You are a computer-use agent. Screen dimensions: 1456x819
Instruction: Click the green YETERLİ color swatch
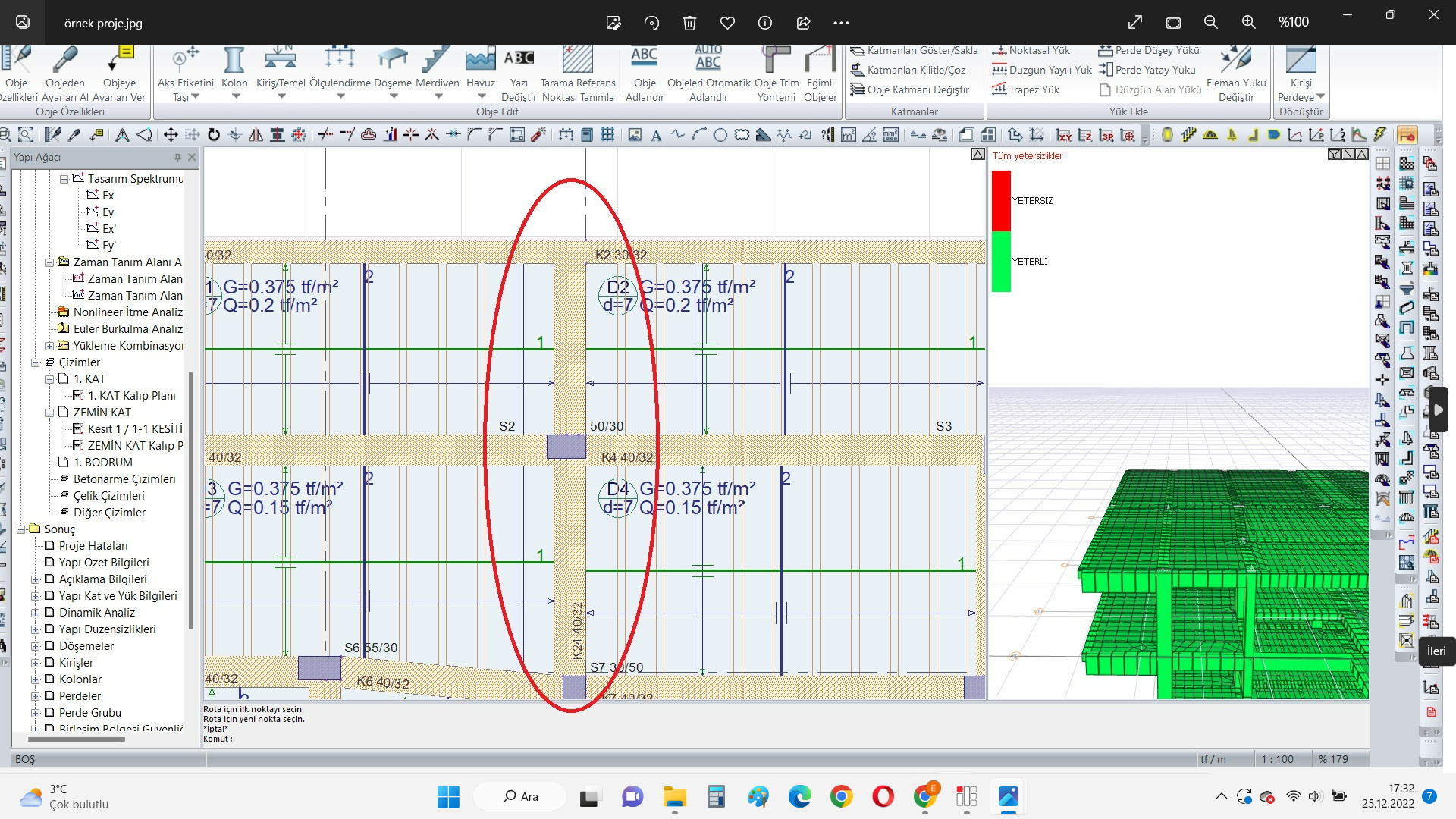[x=1001, y=261]
